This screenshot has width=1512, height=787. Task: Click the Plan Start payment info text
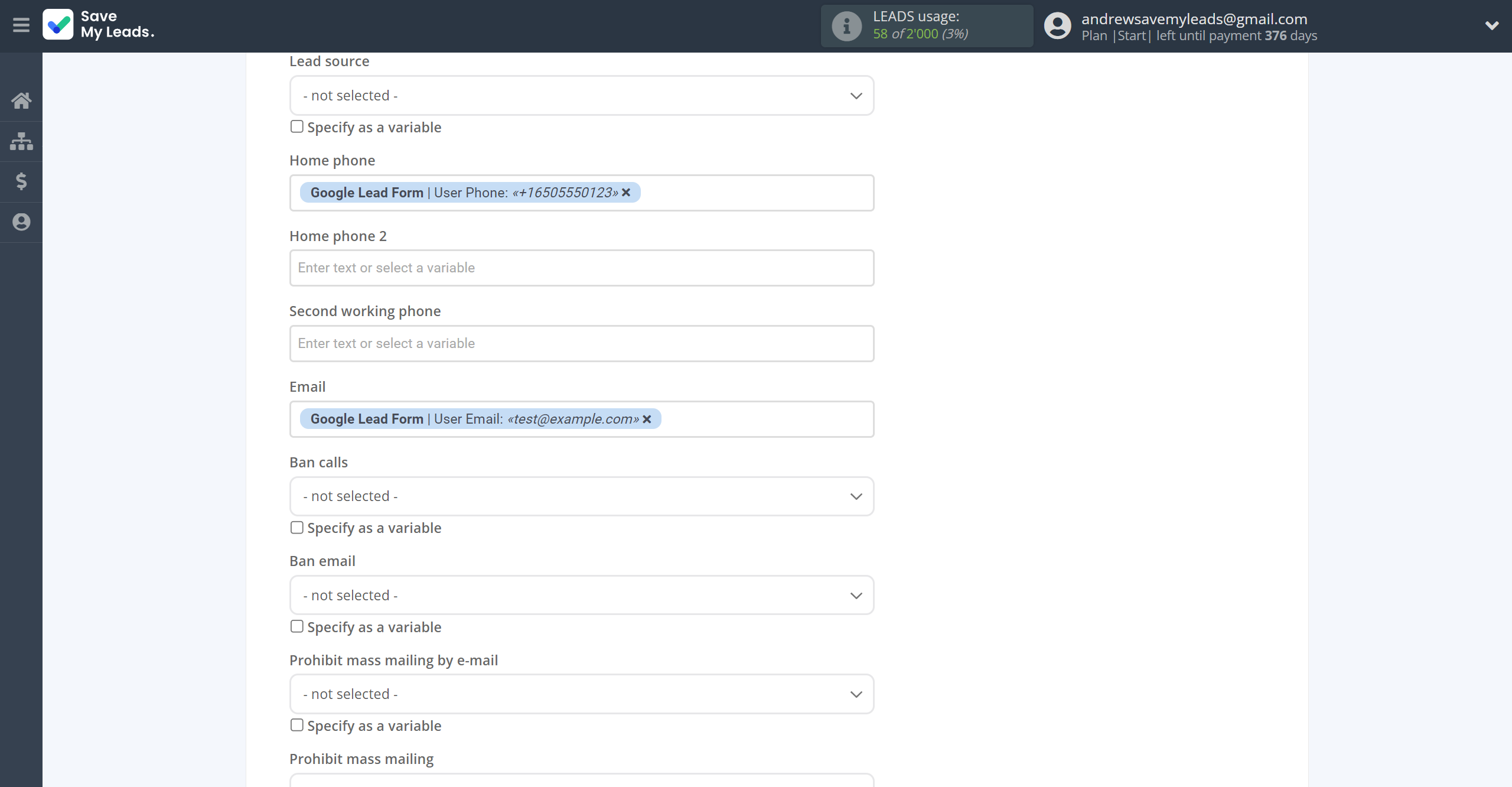click(1199, 36)
